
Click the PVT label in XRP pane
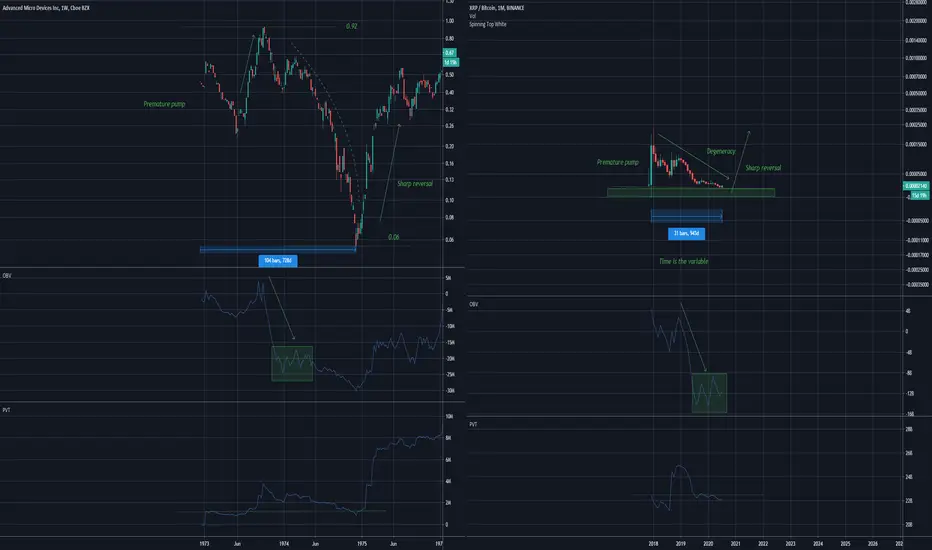coord(473,425)
